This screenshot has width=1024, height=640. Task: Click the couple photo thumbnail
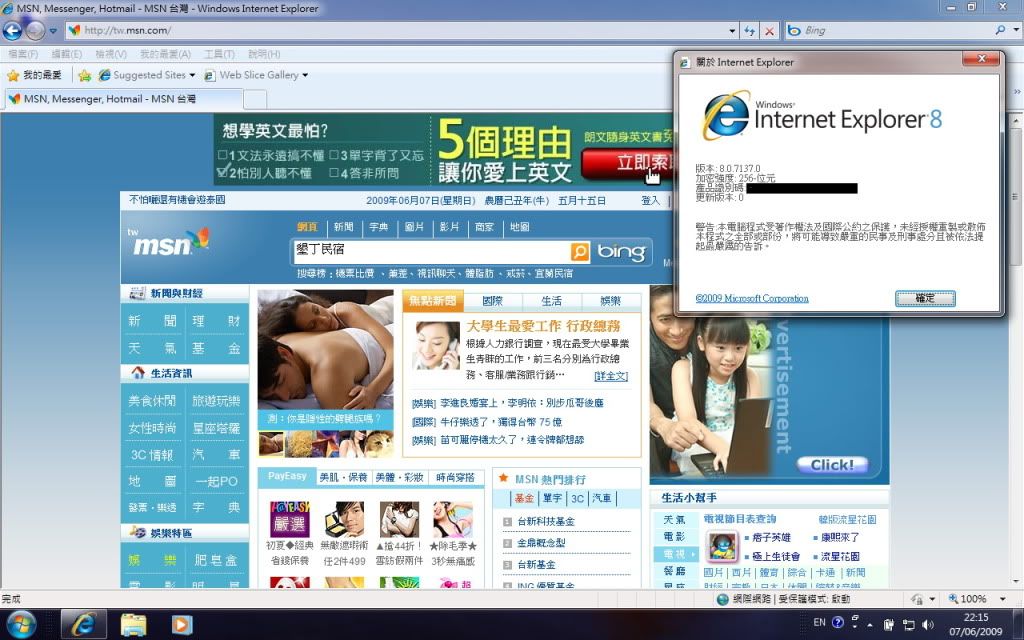point(325,350)
